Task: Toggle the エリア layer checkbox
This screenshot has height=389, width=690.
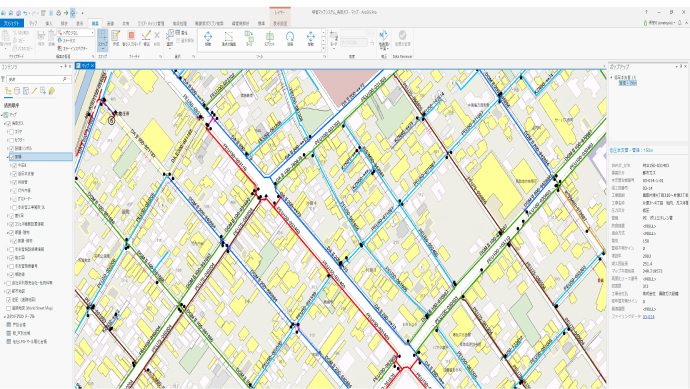Action: click(11, 132)
